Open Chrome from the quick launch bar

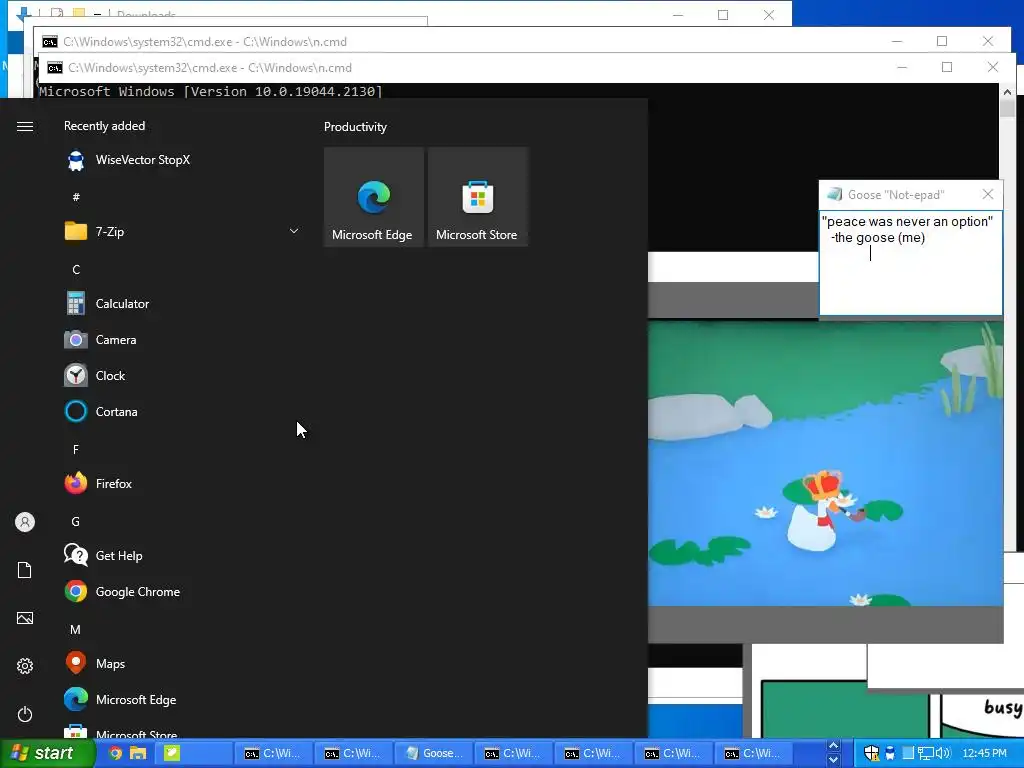pos(116,753)
